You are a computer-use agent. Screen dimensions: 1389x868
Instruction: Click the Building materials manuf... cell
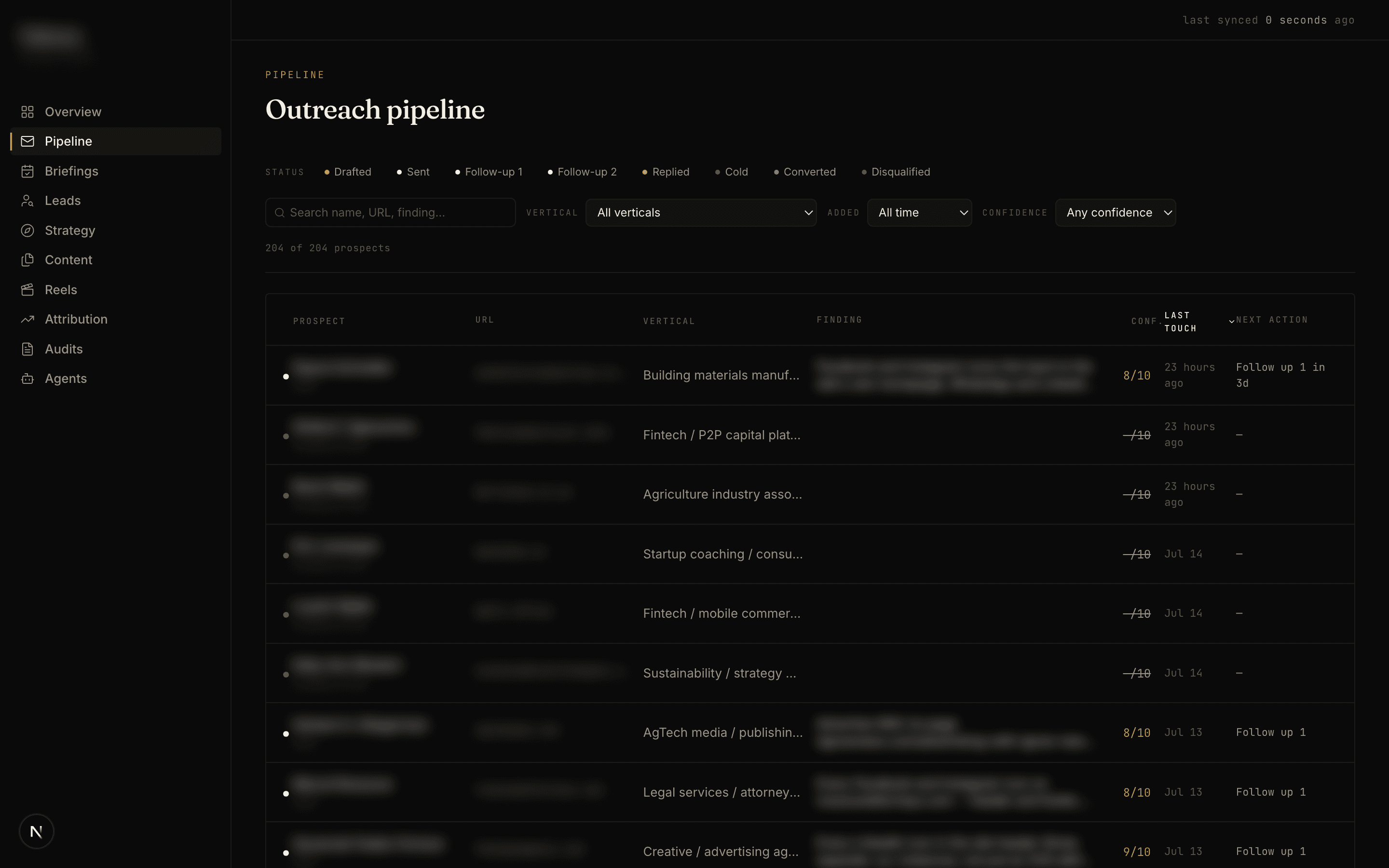click(721, 375)
